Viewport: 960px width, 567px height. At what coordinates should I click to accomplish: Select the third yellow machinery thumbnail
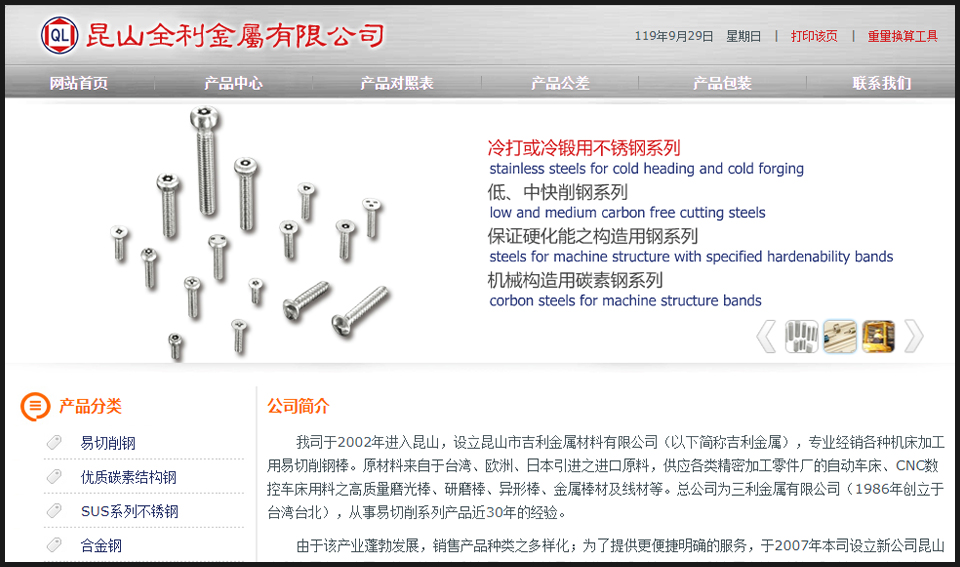(878, 336)
